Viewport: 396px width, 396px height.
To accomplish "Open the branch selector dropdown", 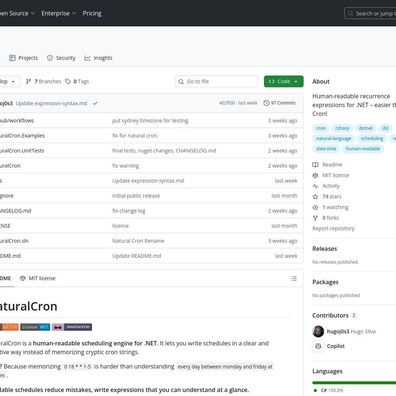I will 9,81.
